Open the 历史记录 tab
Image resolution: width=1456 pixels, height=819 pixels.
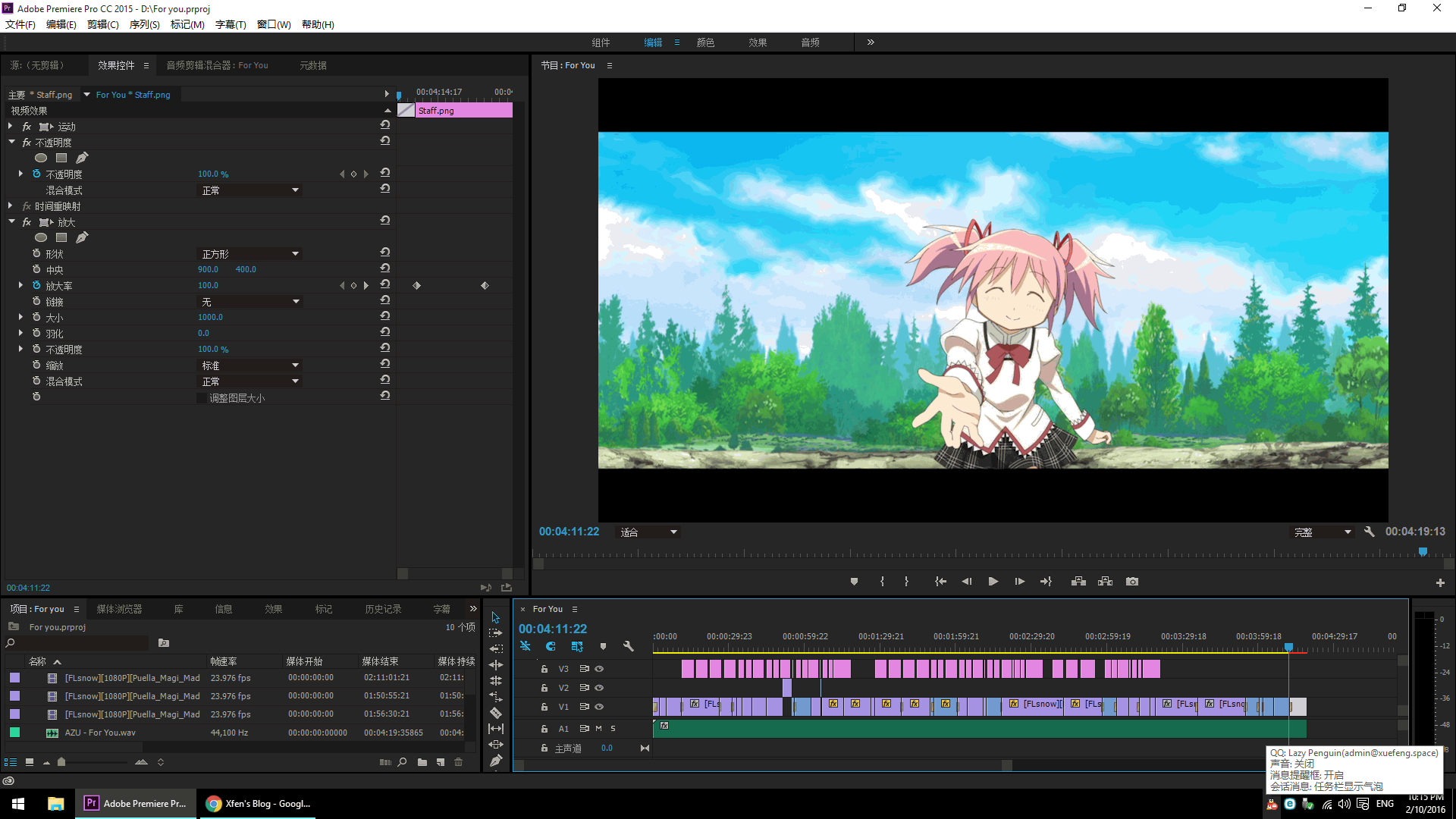pos(383,609)
